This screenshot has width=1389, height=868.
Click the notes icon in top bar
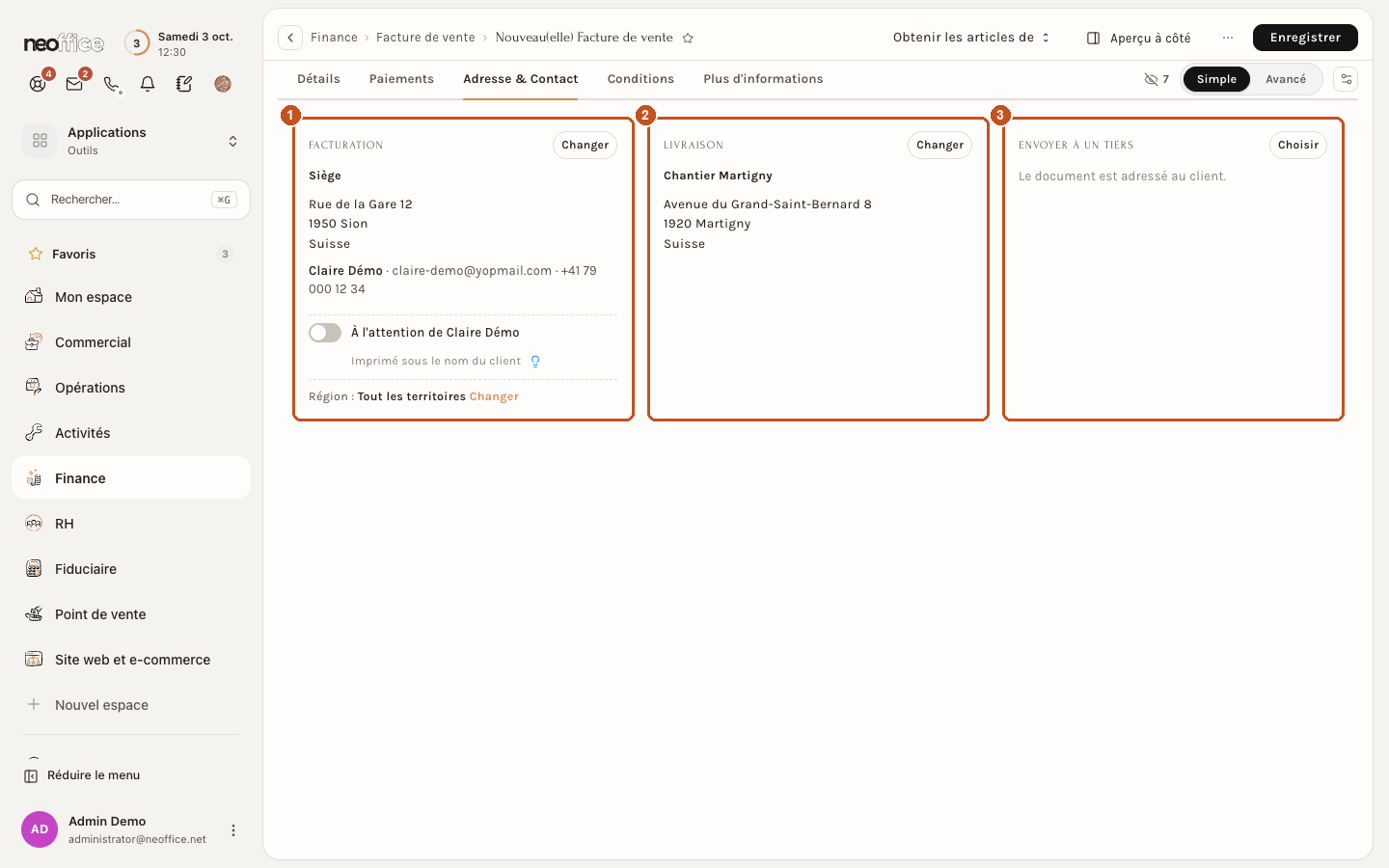184,84
